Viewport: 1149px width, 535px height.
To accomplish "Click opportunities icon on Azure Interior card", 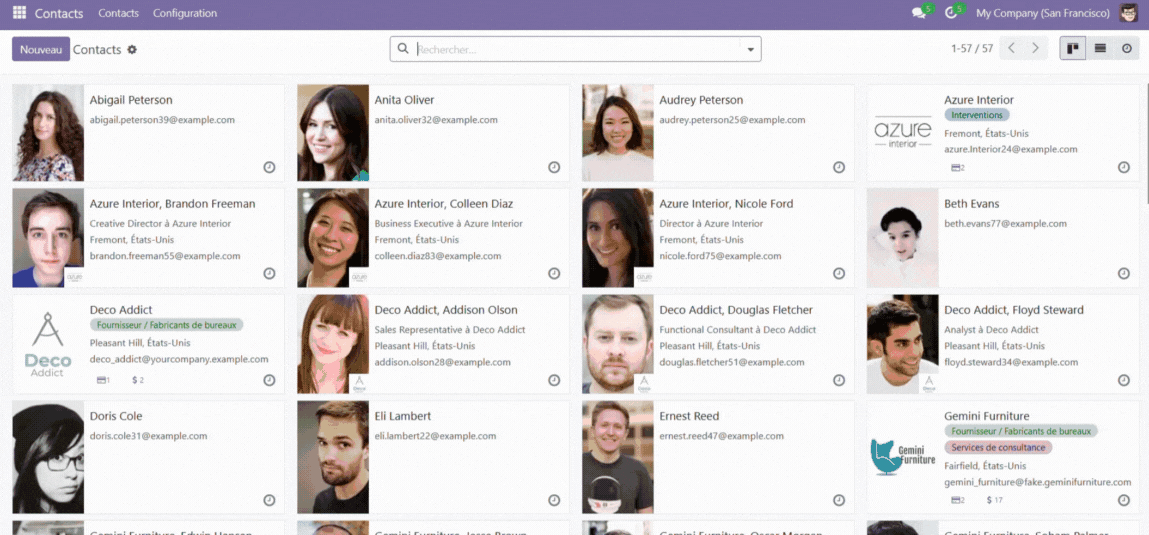I will tap(958, 168).
